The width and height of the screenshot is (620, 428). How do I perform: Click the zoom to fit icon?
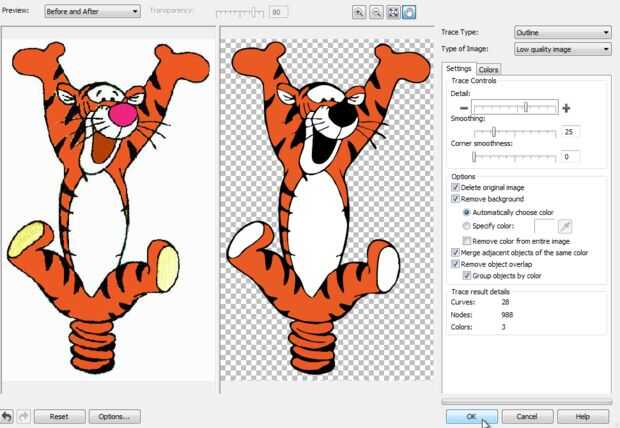(x=393, y=12)
